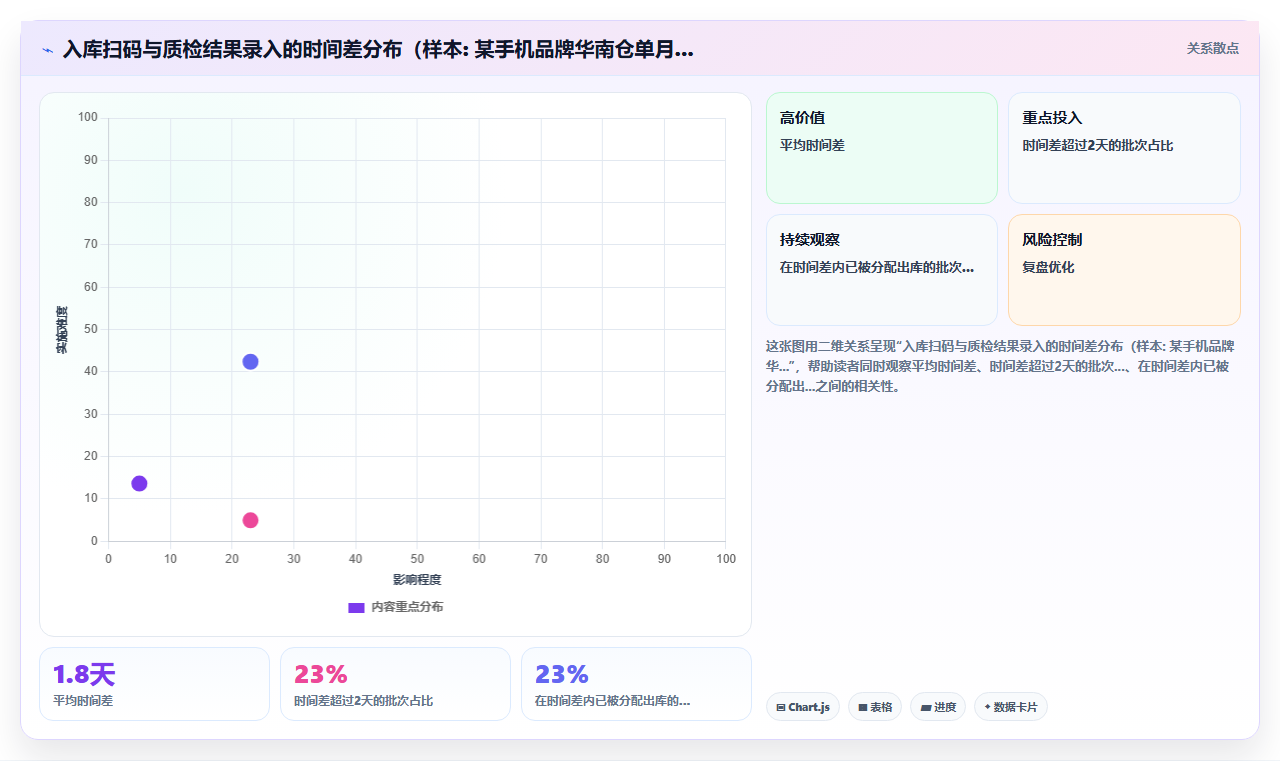This screenshot has height=761, width=1280.
Task: Click the y-axis tick label 100
Action: pyautogui.click(x=88, y=117)
